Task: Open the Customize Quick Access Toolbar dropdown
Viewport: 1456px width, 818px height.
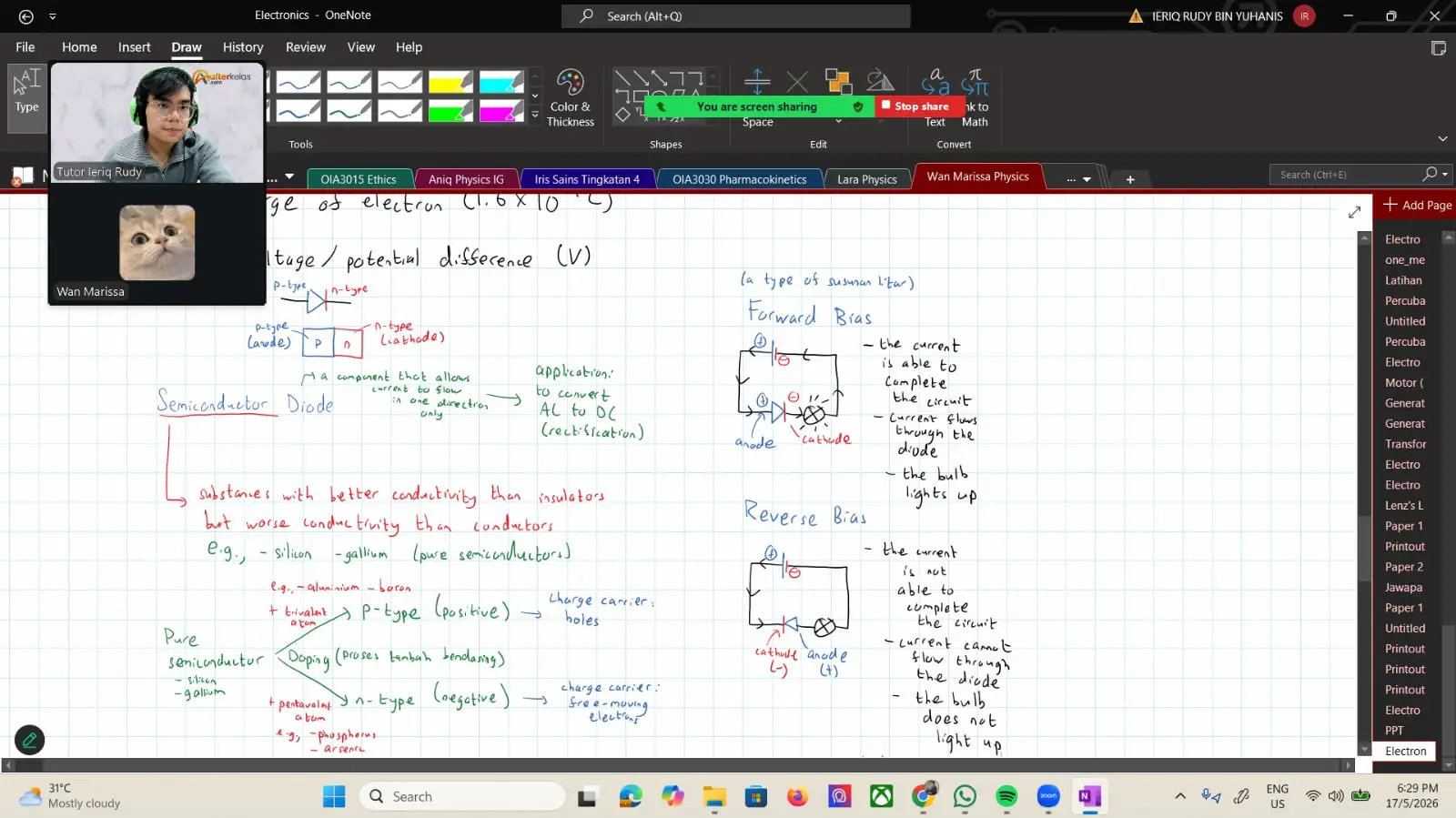Action: pyautogui.click(x=53, y=16)
